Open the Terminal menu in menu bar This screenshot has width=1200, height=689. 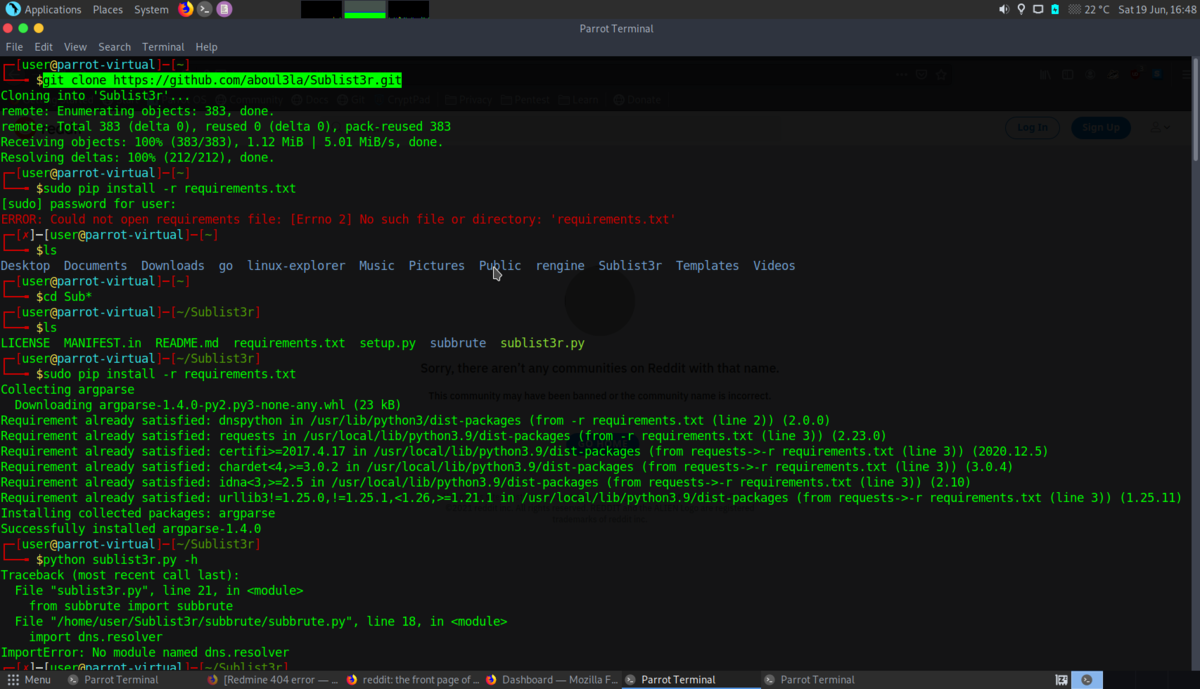point(163,47)
